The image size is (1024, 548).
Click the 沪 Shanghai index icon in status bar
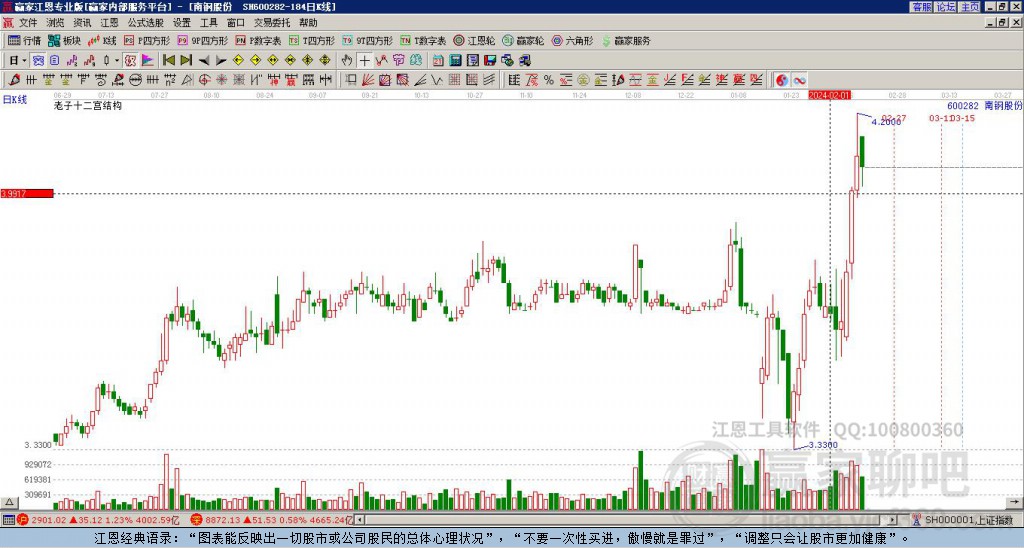pos(23,520)
